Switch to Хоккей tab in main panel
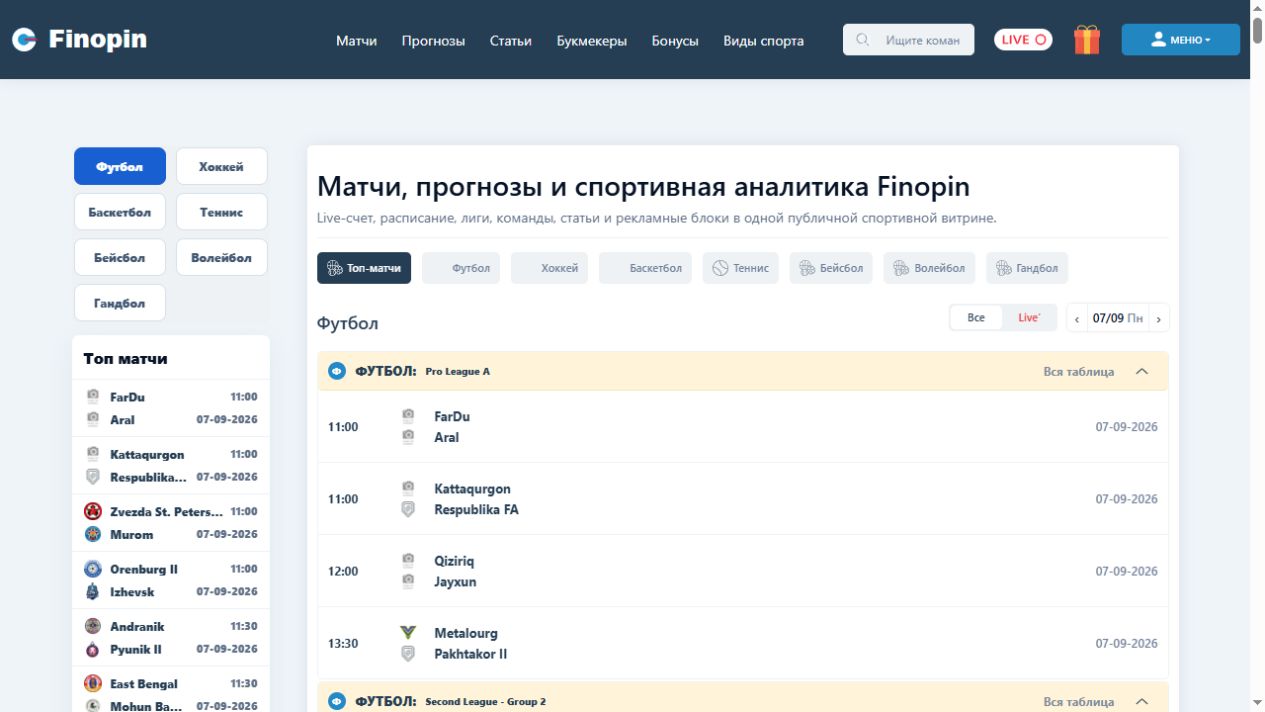1265x712 pixels. coord(548,268)
